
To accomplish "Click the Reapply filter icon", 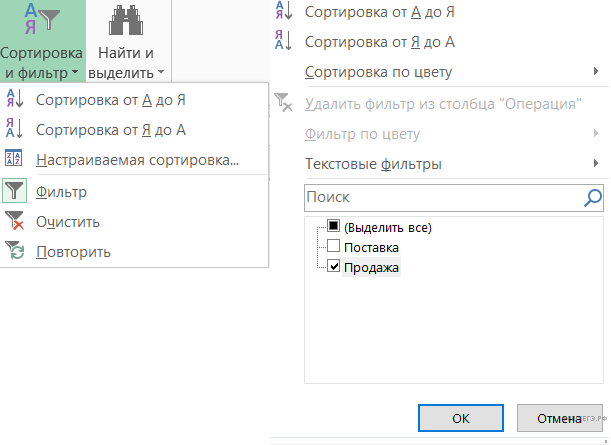I will pos(15,252).
